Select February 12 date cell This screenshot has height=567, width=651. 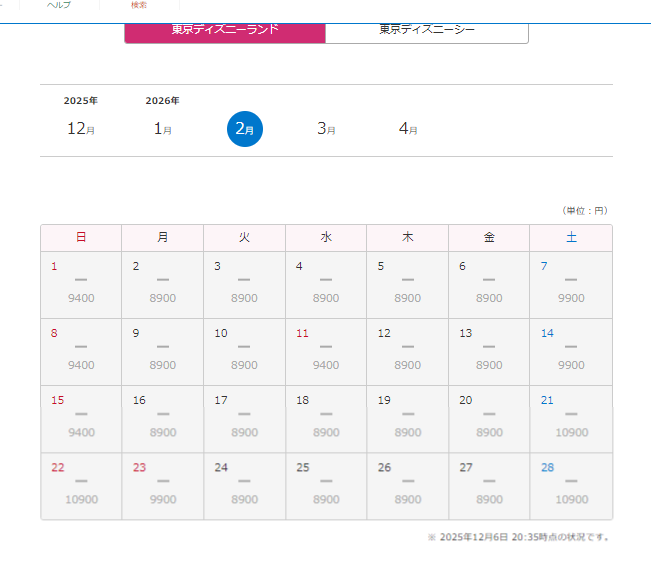tap(407, 352)
